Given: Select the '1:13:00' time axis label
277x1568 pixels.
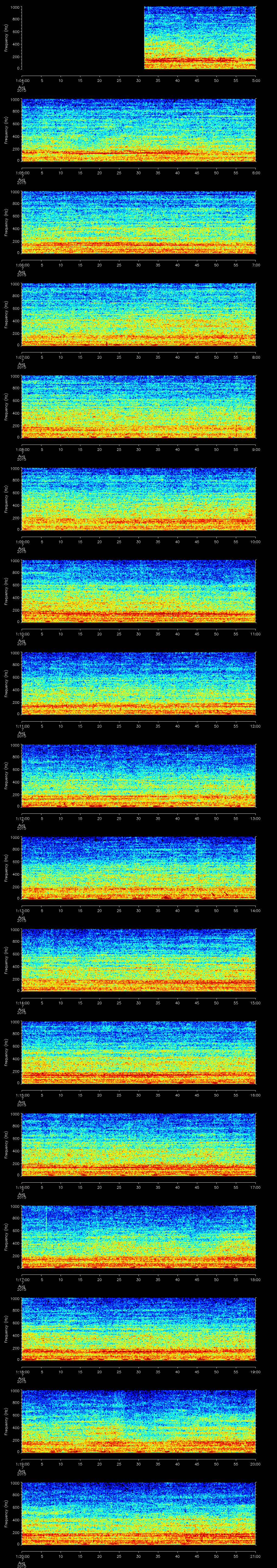Looking at the screenshot, I should [x=22, y=910].
